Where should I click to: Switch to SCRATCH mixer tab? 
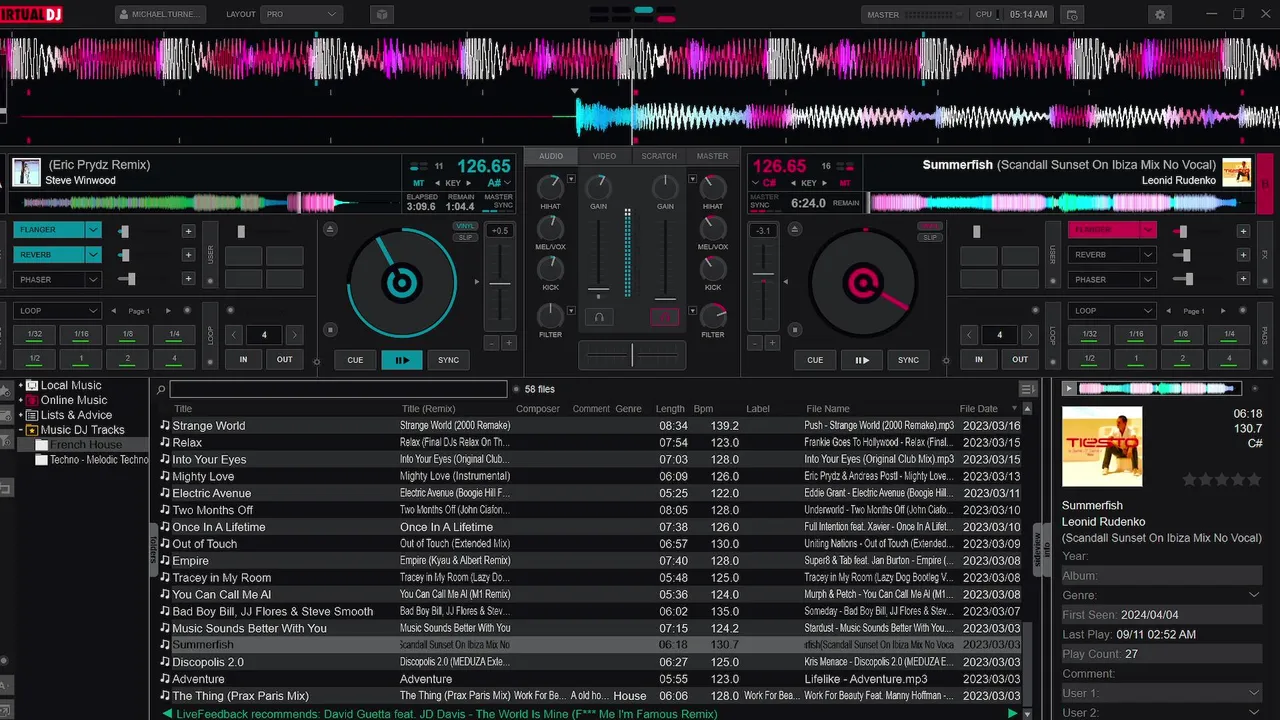(x=659, y=156)
